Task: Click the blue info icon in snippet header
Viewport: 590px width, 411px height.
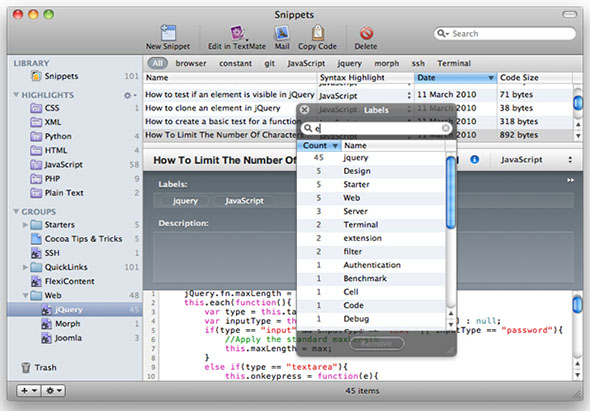Action: click(x=475, y=160)
